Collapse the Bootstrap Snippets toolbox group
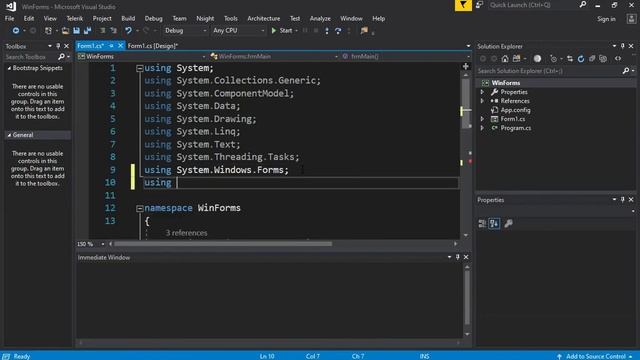The height and width of the screenshot is (360, 640). (9, 68)
